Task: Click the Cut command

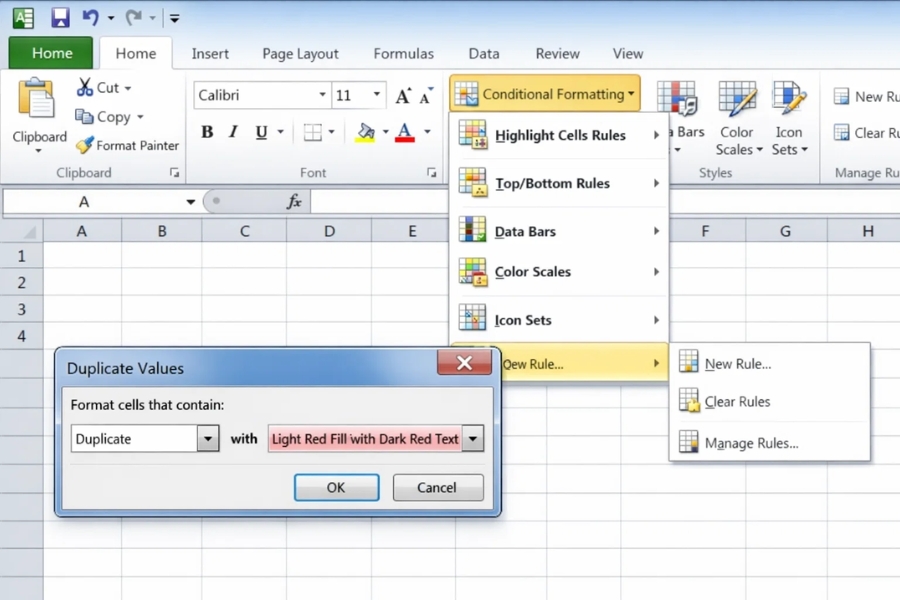Action: pos(103,87)
